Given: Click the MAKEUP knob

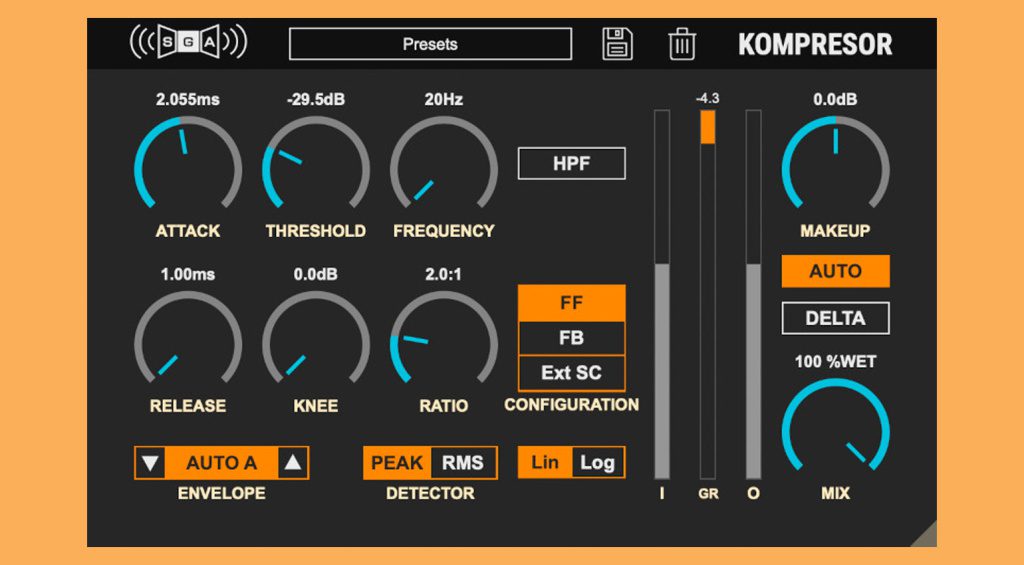Looking at the screenshot, I should [x=835, y=163].
